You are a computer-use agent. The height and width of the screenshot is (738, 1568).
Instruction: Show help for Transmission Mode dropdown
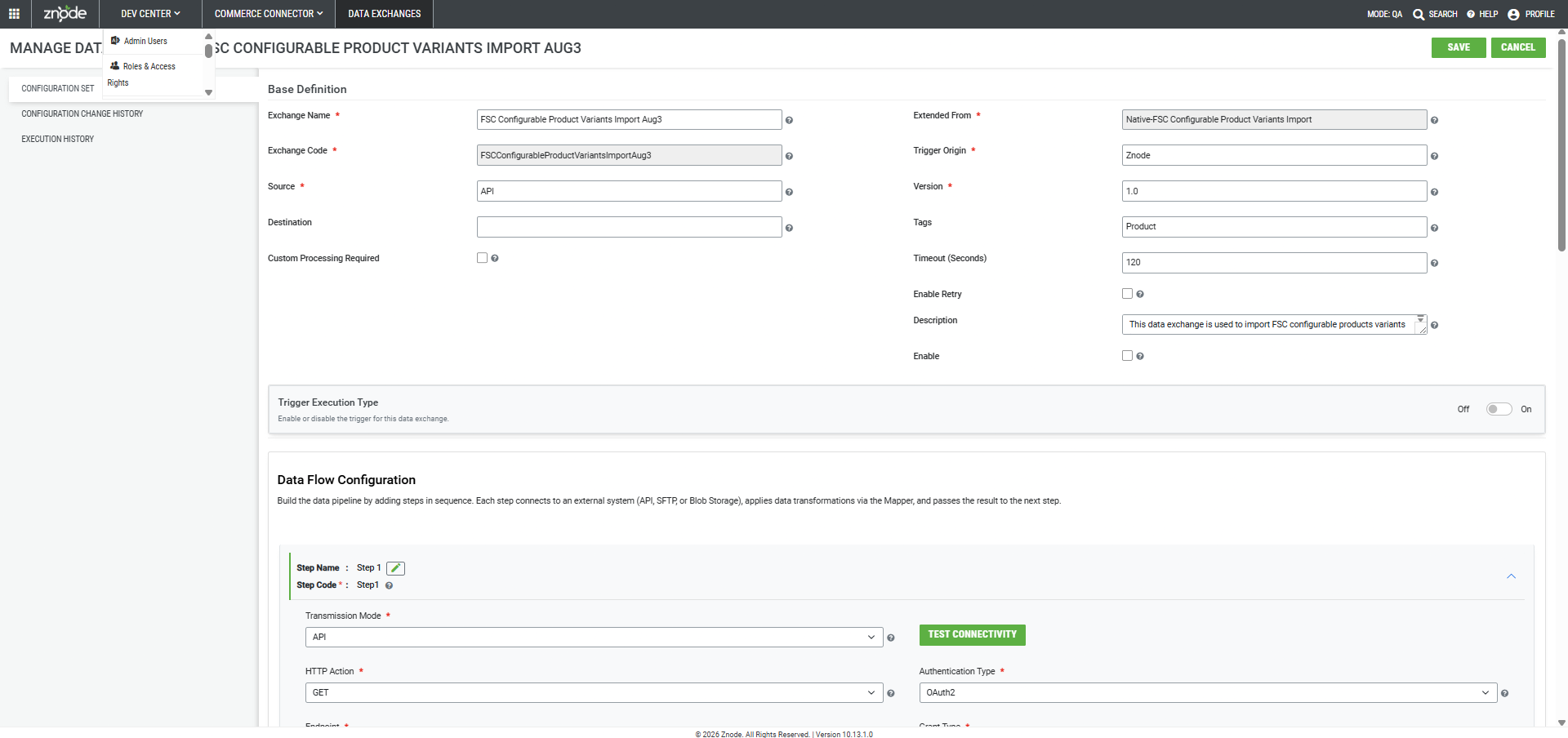891,638
